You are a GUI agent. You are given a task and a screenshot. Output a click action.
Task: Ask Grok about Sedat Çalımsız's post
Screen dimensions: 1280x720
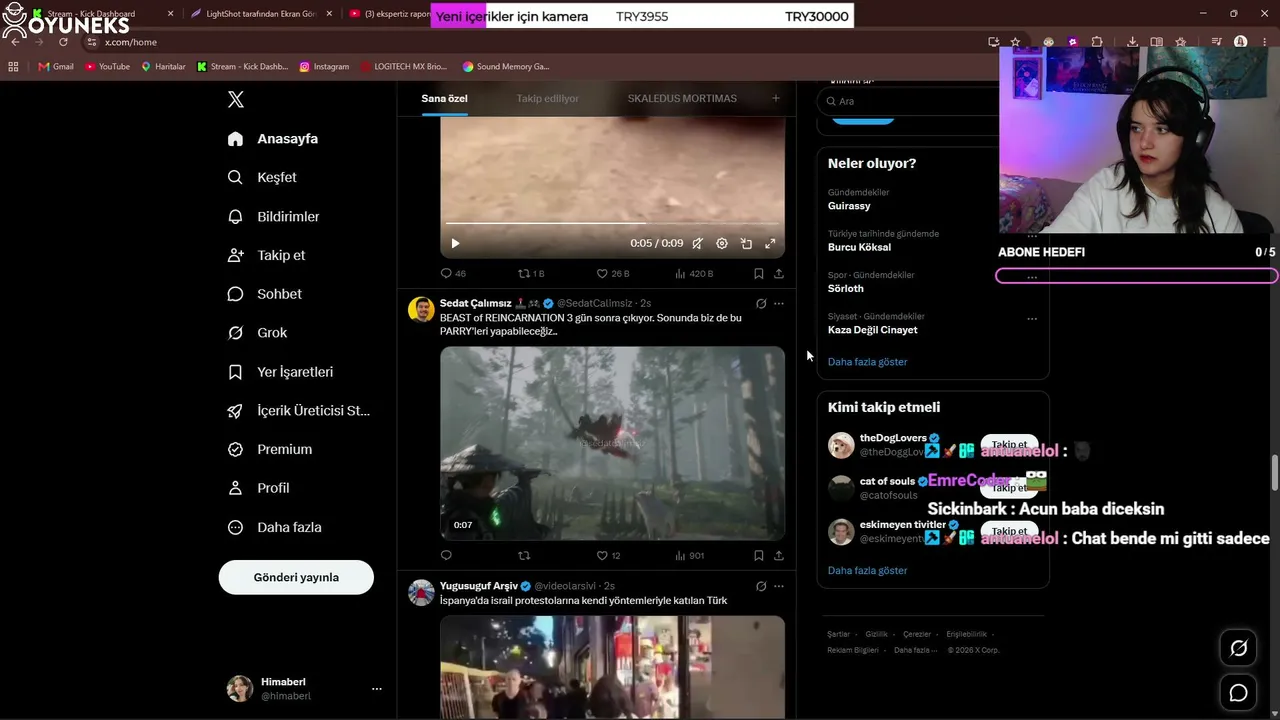pos(761,303)
